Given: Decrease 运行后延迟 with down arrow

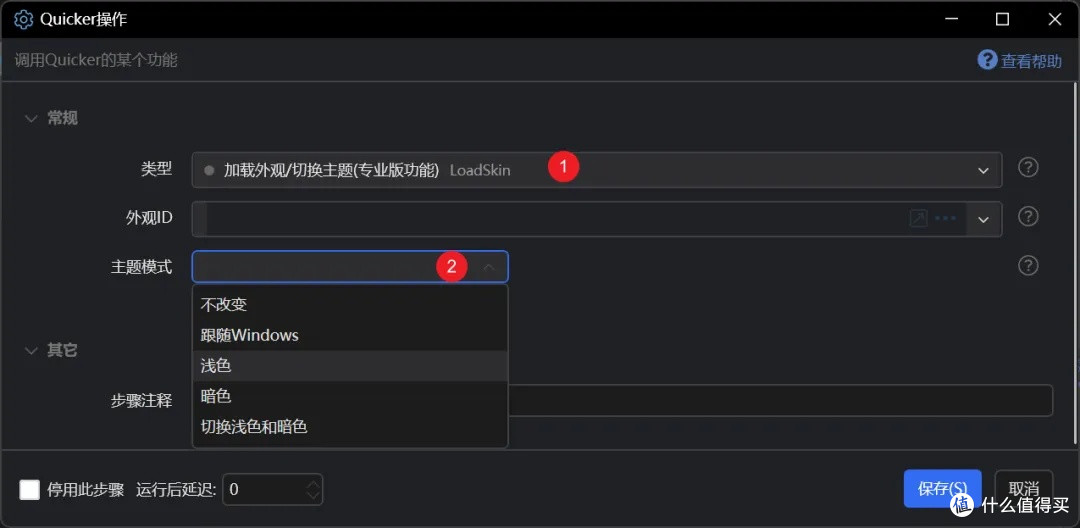Looking at the screenshot, I should (x=313, y=496).
